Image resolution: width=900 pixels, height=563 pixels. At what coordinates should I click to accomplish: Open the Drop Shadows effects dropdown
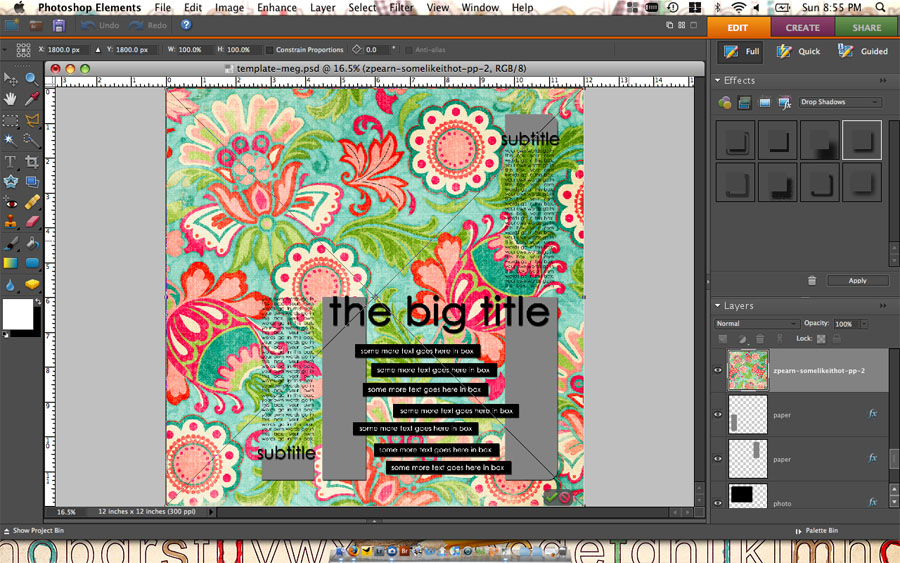(x=840, y=102)
